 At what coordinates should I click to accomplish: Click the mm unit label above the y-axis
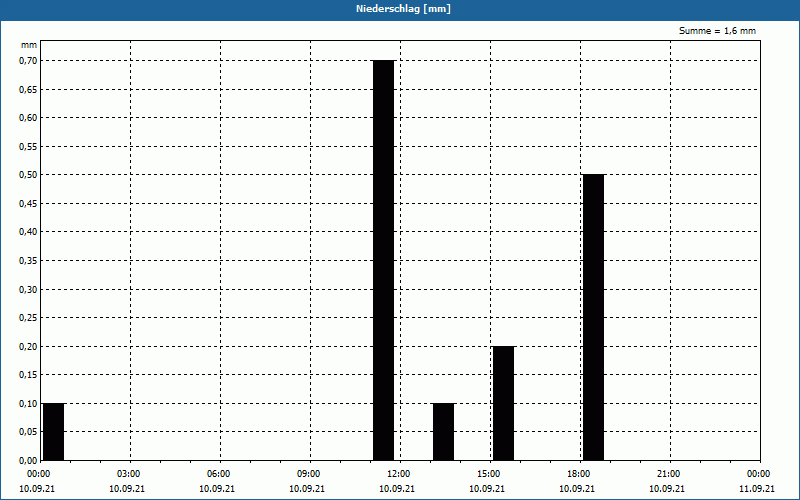point(29,45)
